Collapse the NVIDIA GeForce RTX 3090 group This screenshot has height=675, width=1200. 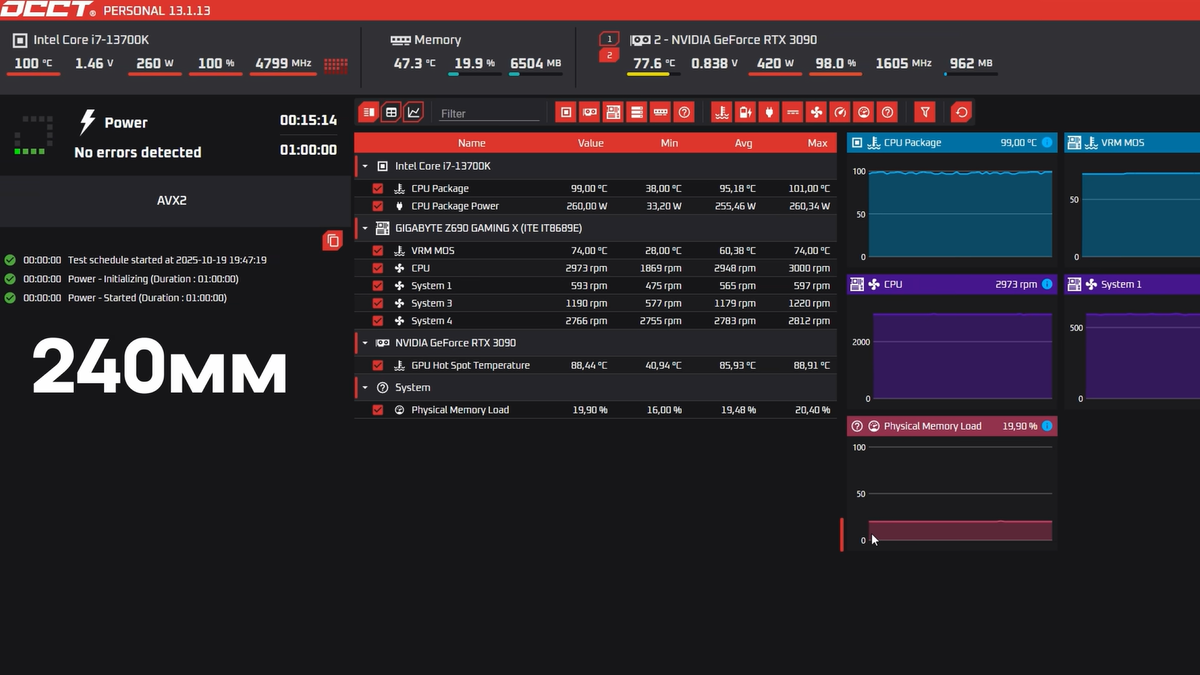click(365, 343)
